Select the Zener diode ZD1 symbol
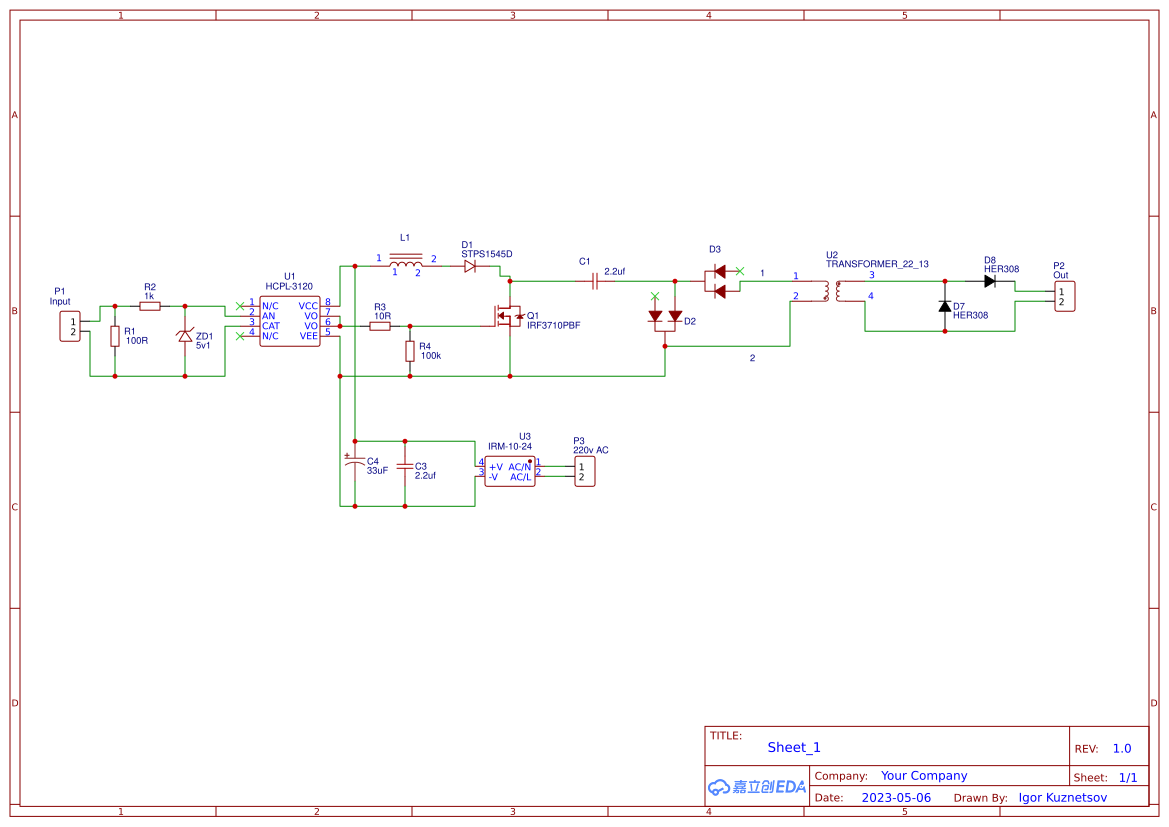Viewport: 1169px width, 827px height. [185, 338]
